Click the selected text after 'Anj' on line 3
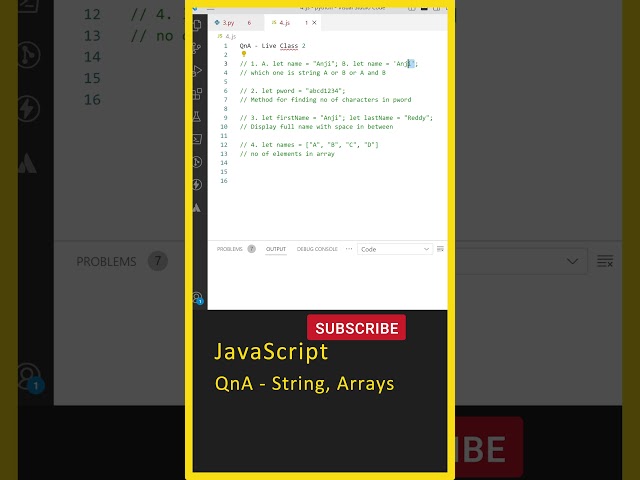640x480 pixels. (x=411, y=64)
